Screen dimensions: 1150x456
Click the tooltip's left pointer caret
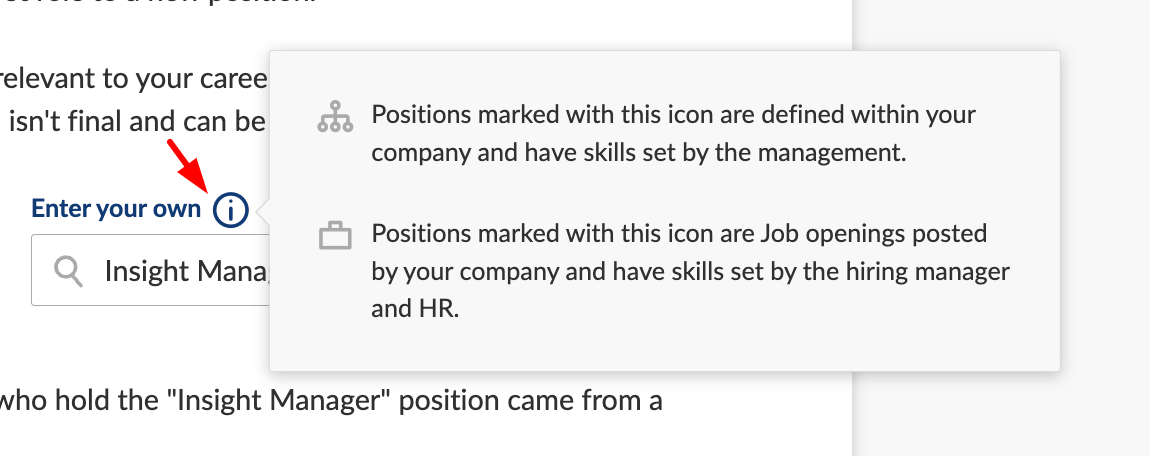click(263, 211)
